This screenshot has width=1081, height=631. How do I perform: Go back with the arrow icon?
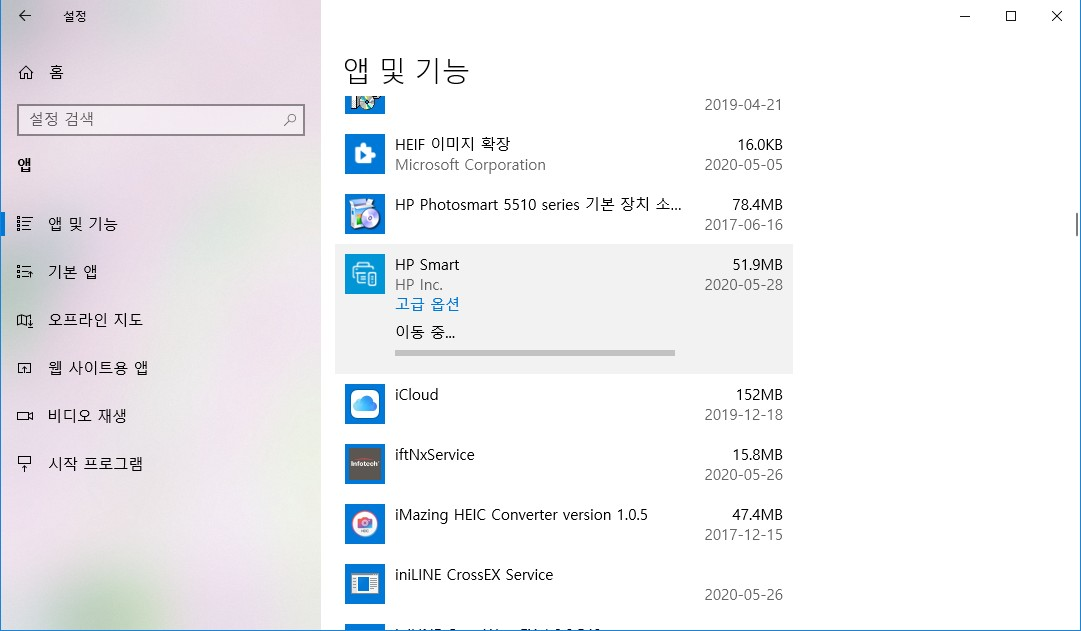pos(25,16)
